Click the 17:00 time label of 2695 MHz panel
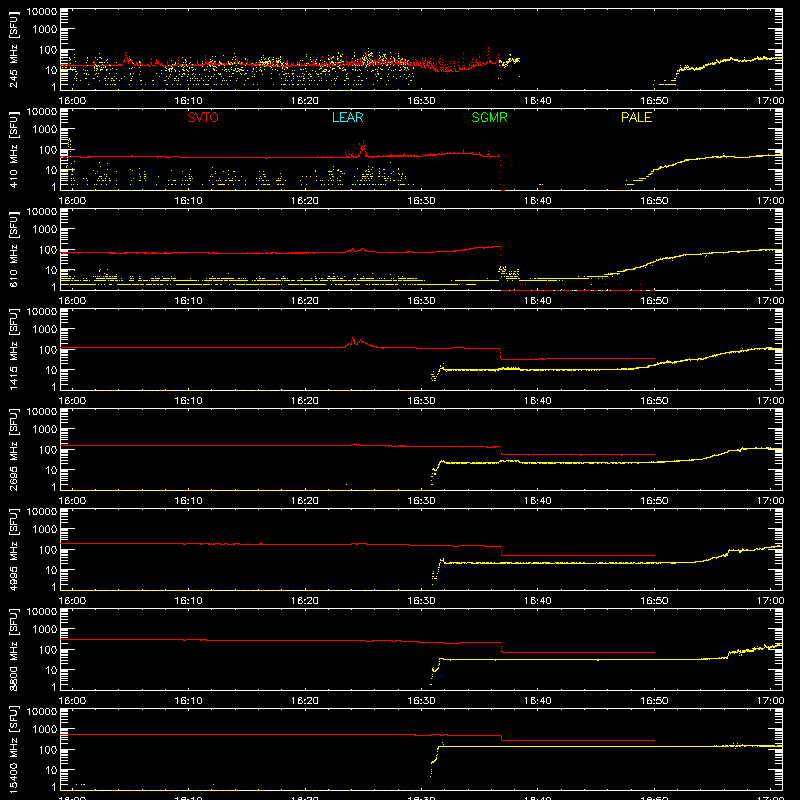This screenshot has height=800, width=800. (770, 501)
